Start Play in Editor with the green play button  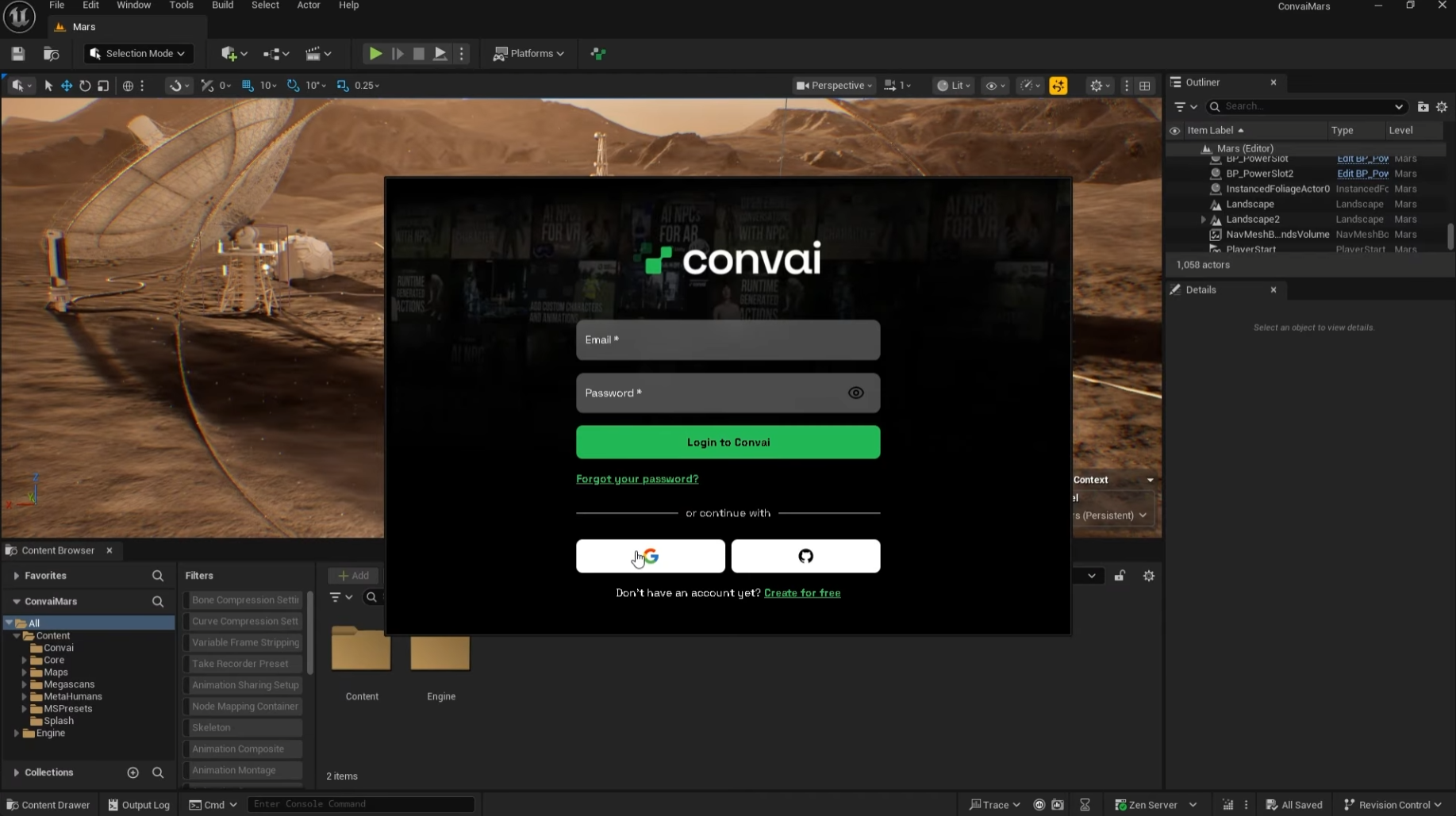click(x=375, y=53)
